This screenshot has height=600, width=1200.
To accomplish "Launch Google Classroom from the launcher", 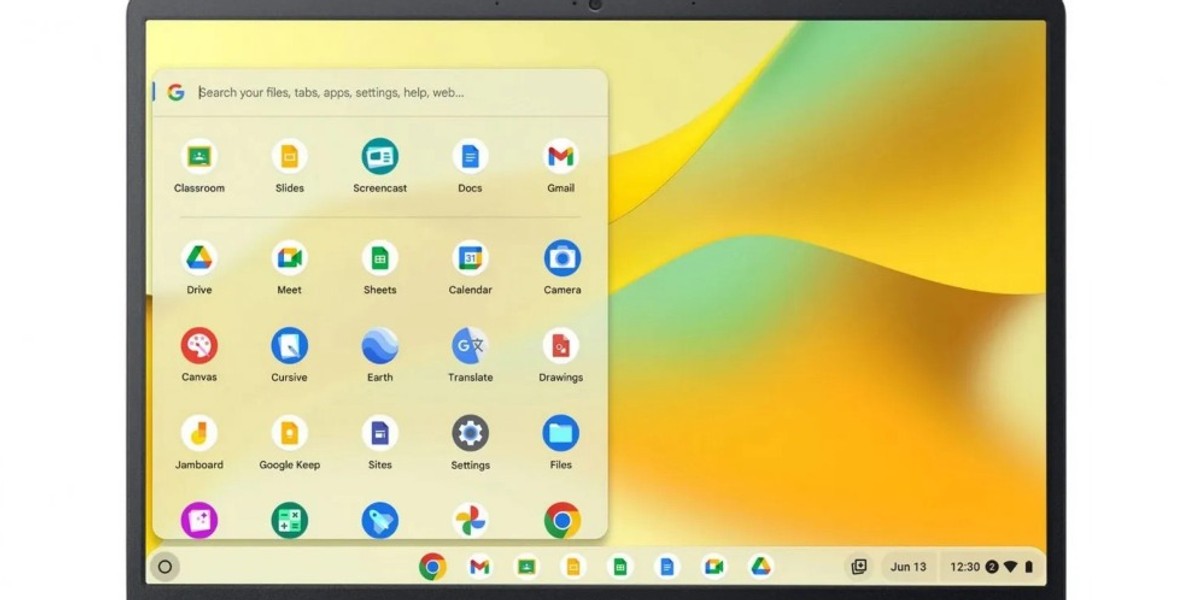I will [199, 155].
